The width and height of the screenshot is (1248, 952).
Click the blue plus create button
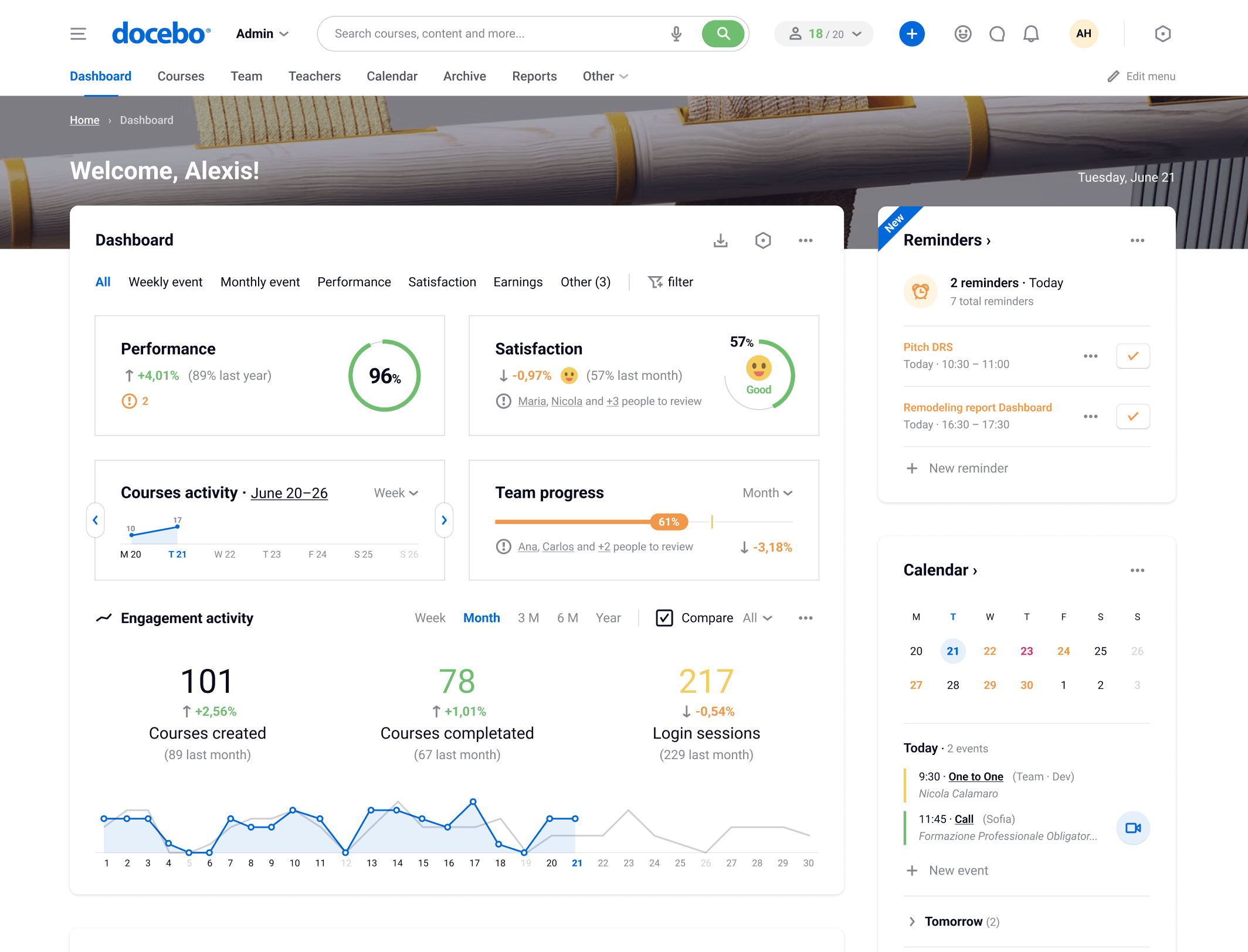[x=911, y=34]
